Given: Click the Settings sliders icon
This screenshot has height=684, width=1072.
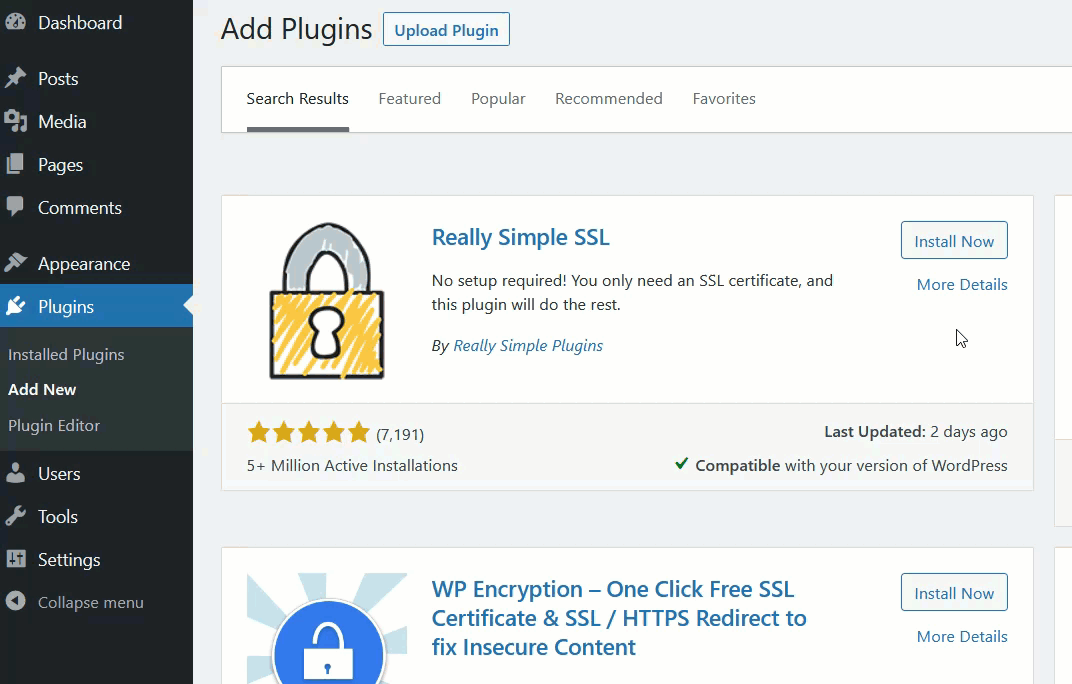Looking at the screenshot, I should pyautogui.click(x=15, y=559).
